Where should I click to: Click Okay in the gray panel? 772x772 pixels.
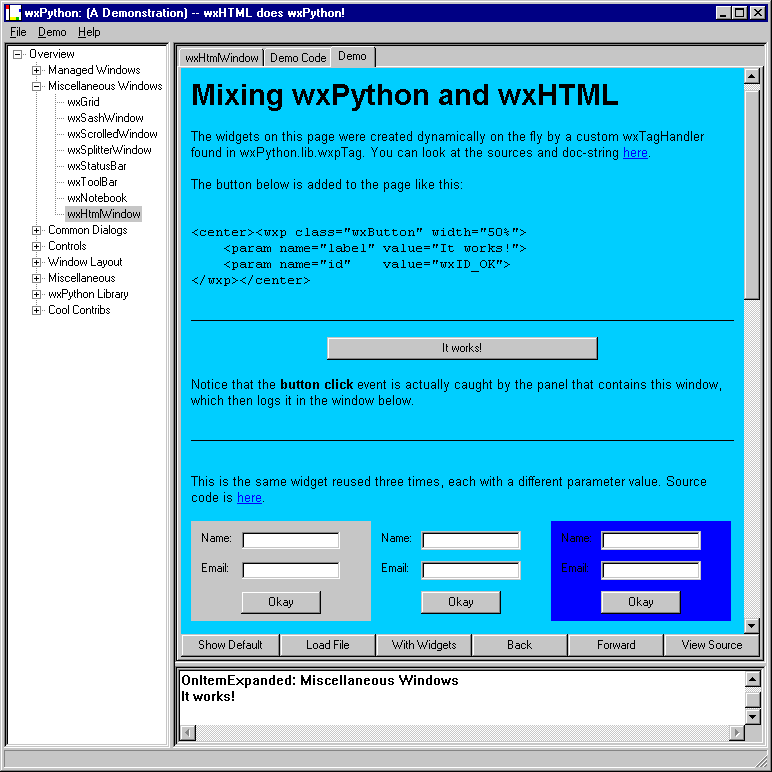click(281, 603)
